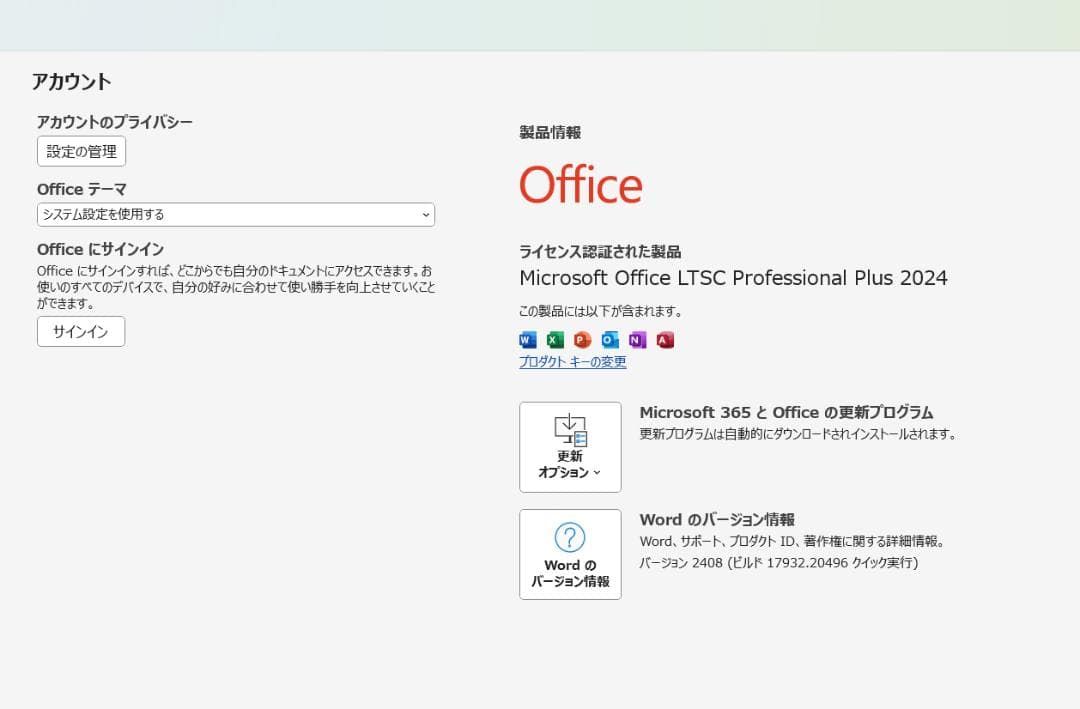This screenshot has height=709, width=1080.
Task: Click the Word のバージョン情報 heading text
Action: click(720, 519)
